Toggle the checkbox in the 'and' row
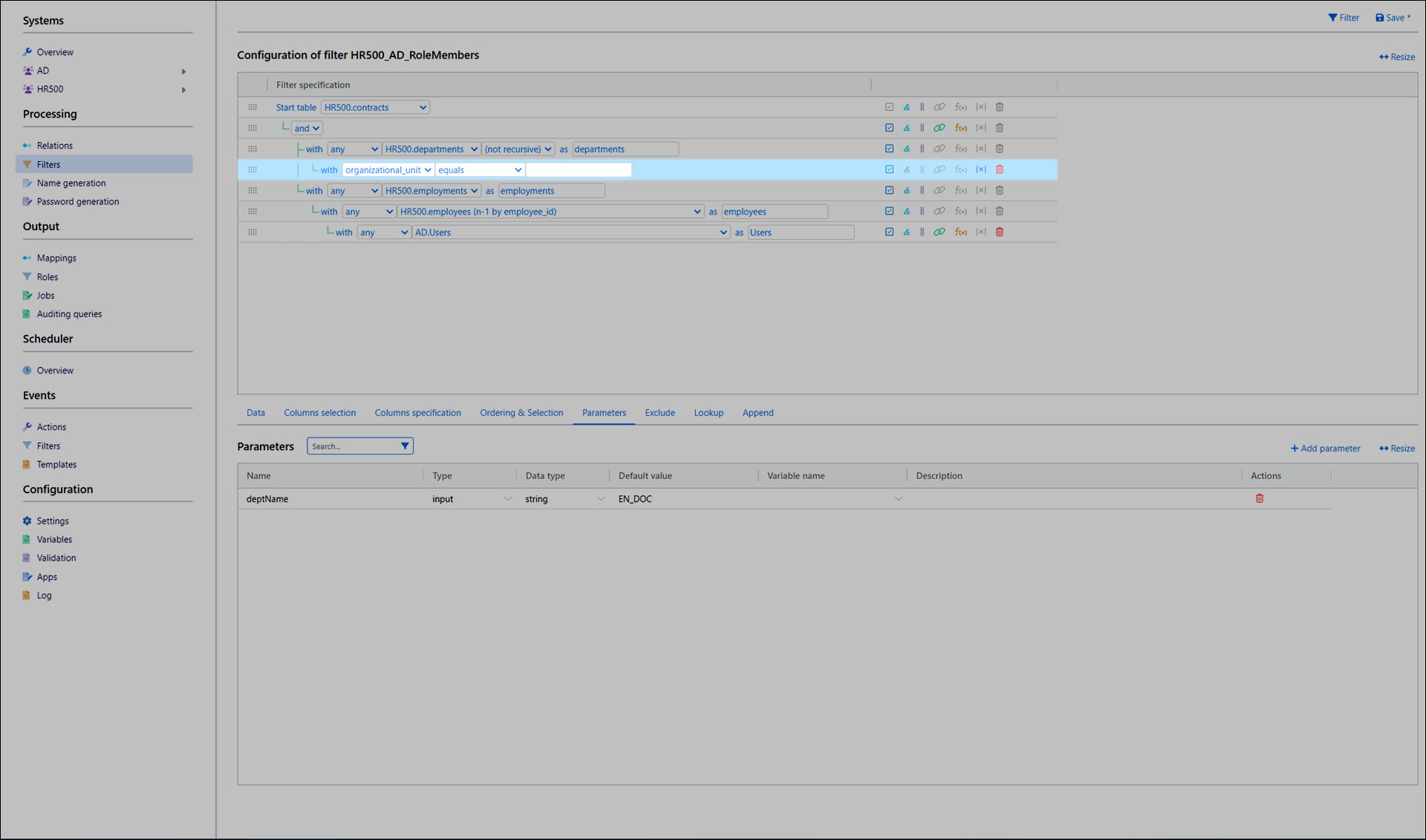The height and width of the screenshot is (840, 1426). click(889, 128)
